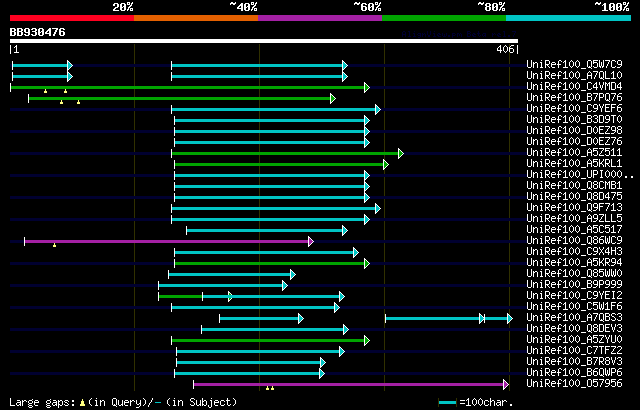640x410 pixels.
Task: Click the first short cyan segment of Q5W7C9
Action: pos(42,65)
